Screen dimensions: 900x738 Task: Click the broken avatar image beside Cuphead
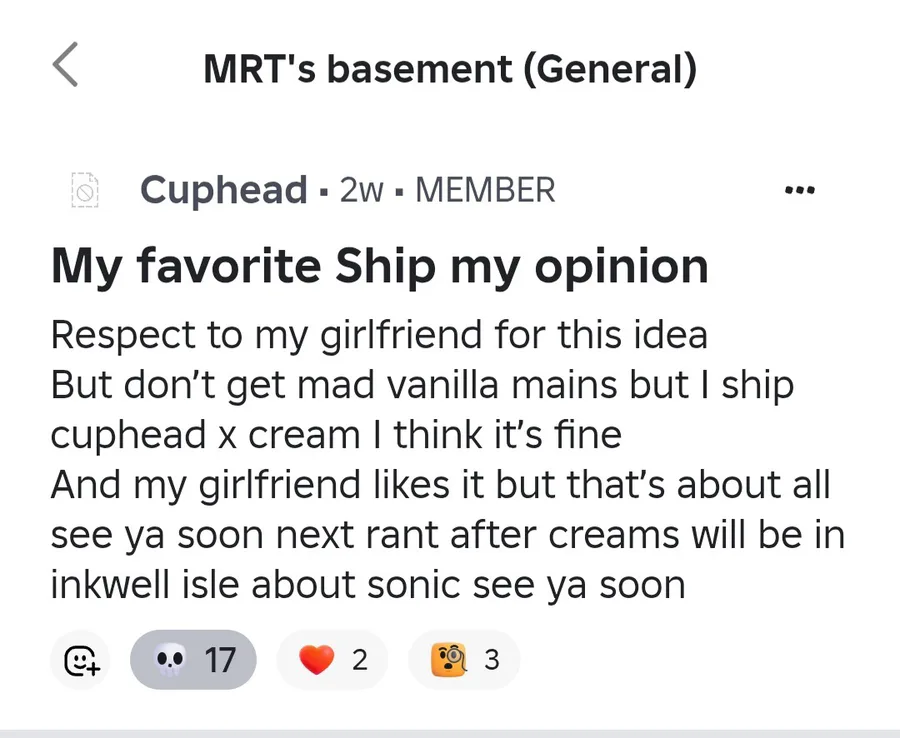point(87,190)
